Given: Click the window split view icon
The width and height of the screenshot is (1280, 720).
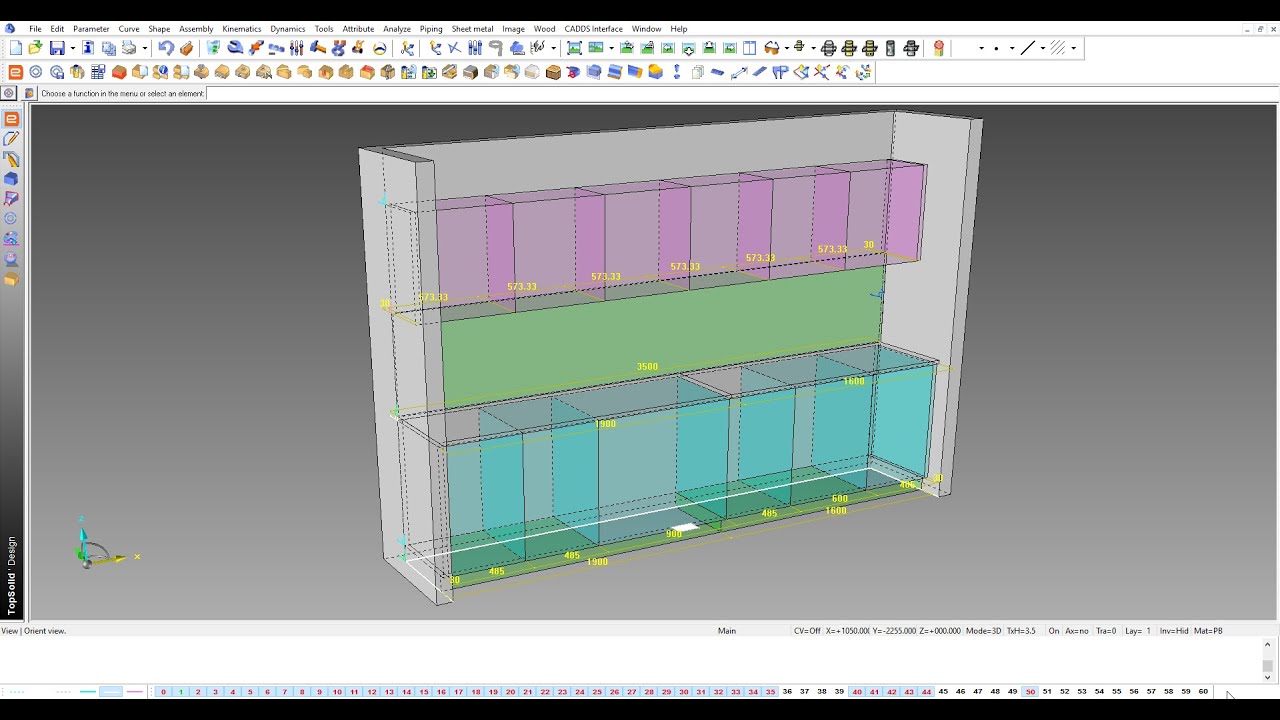Looking at the screenshot, I should click(x=749, y=47).
